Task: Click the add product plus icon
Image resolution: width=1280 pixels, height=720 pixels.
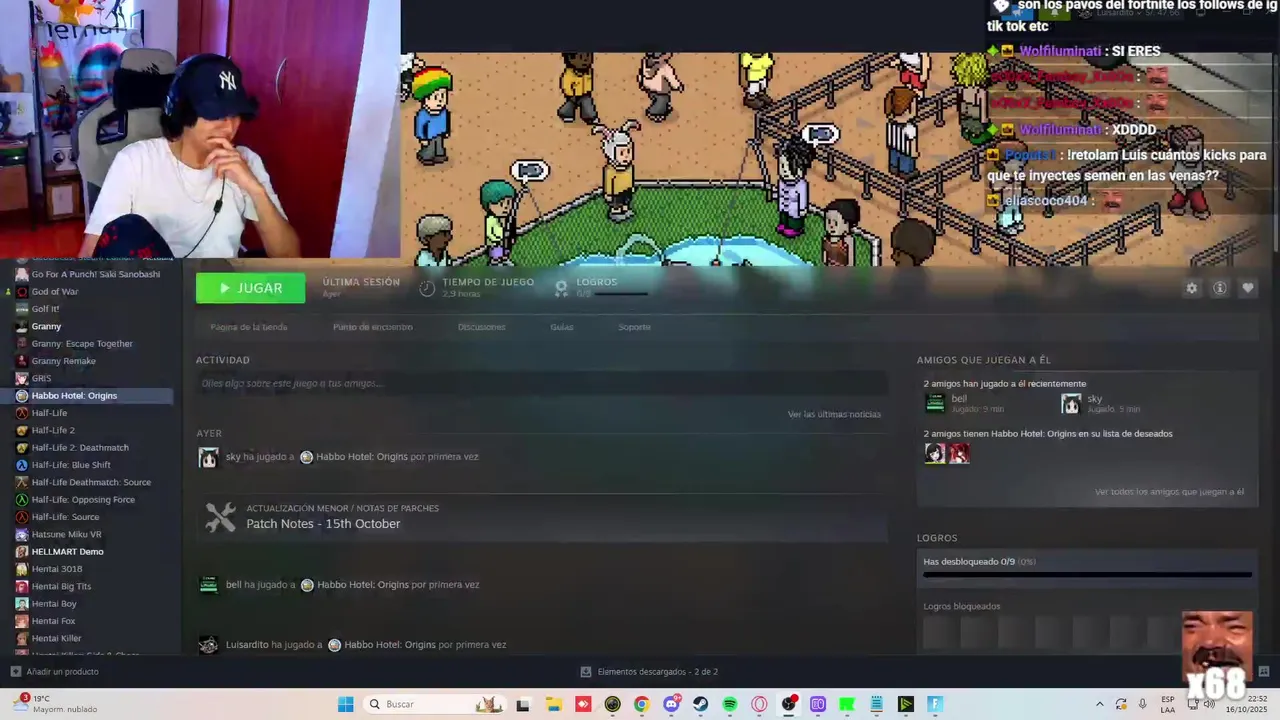Action: click(x=15, y=672)
